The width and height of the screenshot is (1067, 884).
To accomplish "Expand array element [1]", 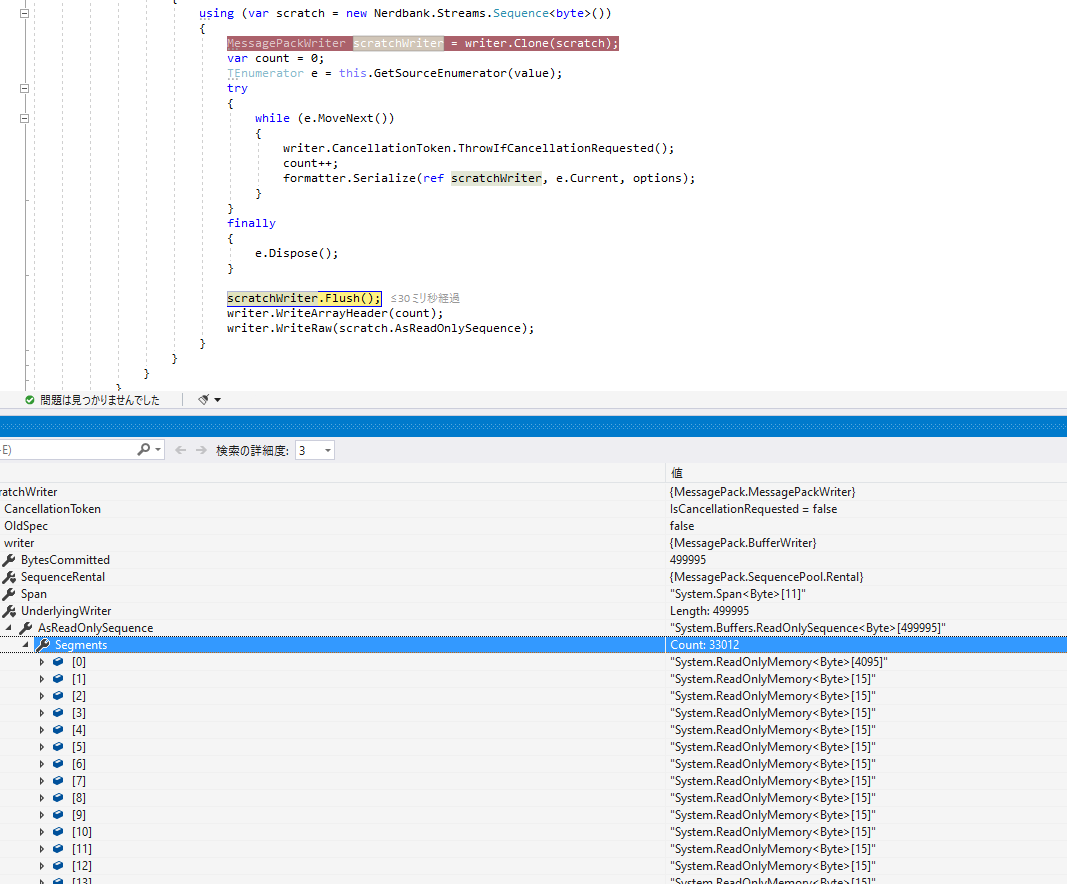I will point(43,678).
